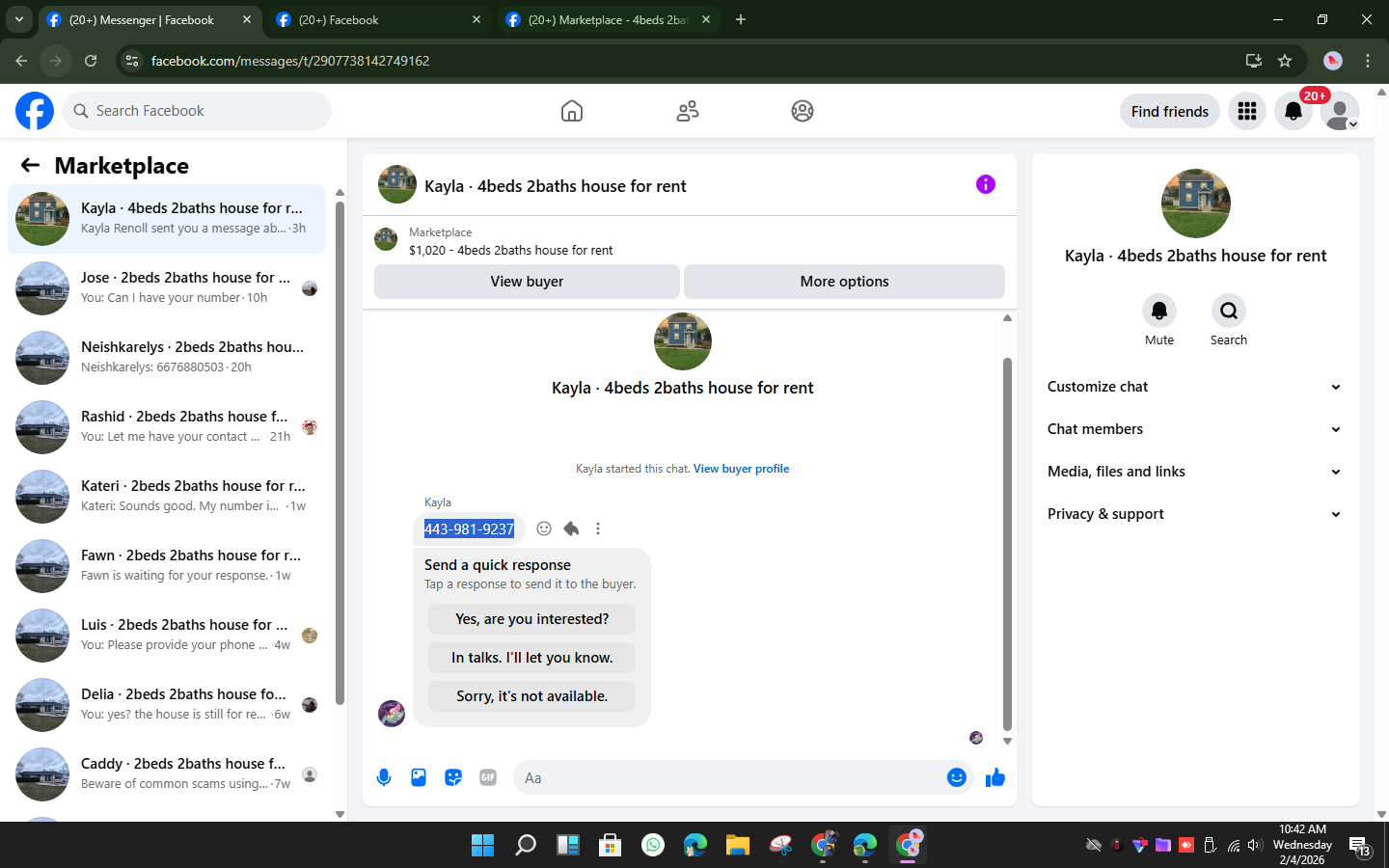1389x868 pixels.
Task: Open Rashid 2beds 2baths conversation
Action: (x=166, y=427)
